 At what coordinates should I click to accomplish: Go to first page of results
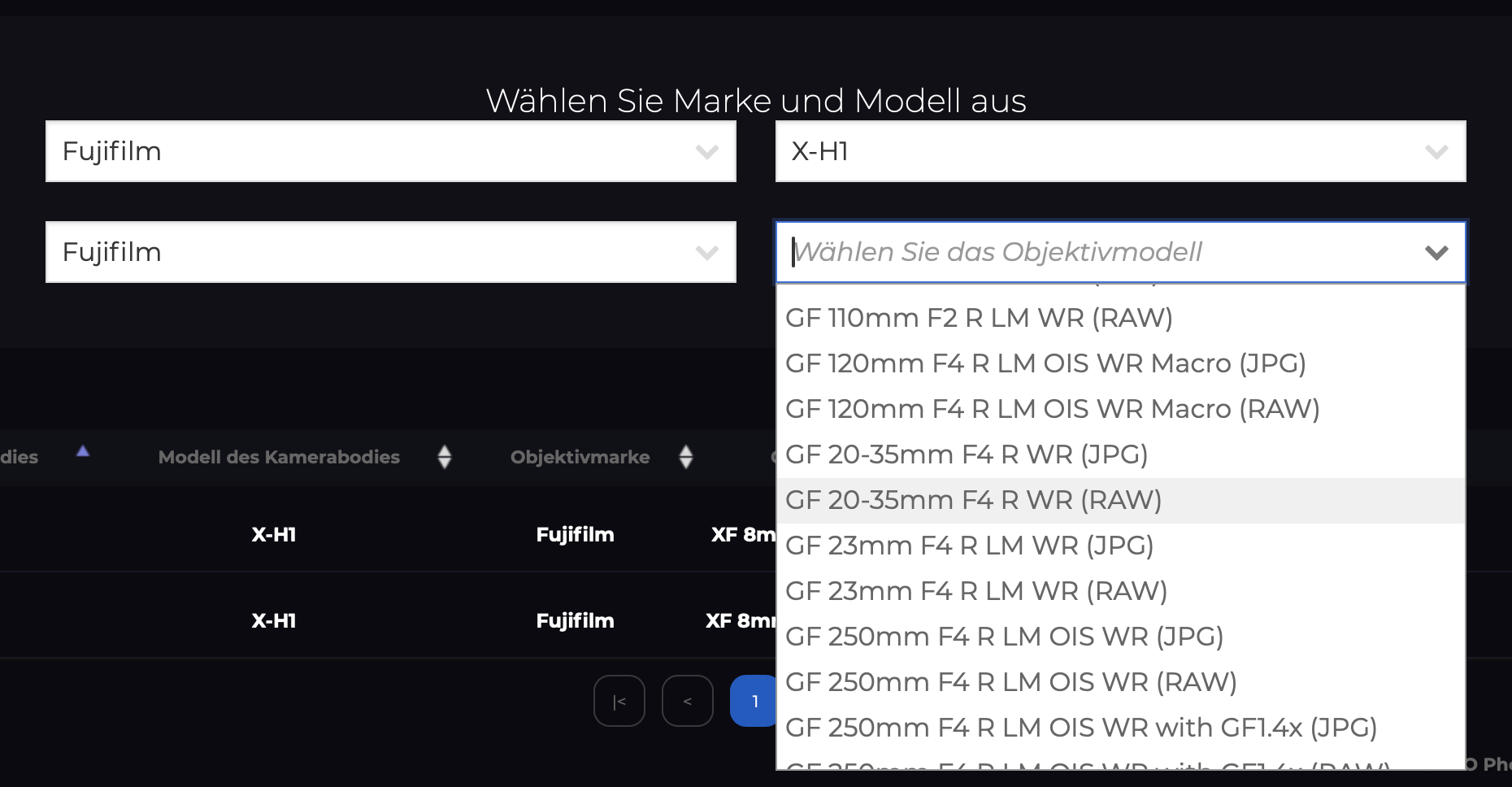(x=619, y=701)
